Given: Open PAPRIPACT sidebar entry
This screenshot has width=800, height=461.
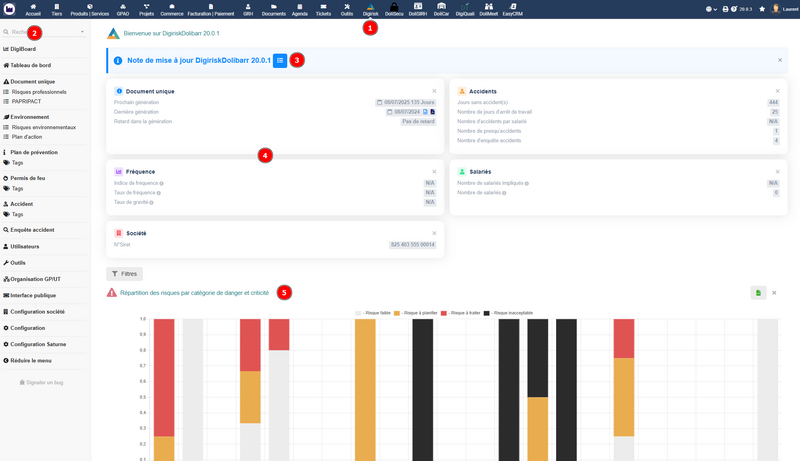Looking at the screenshot, I should point(22,101).
